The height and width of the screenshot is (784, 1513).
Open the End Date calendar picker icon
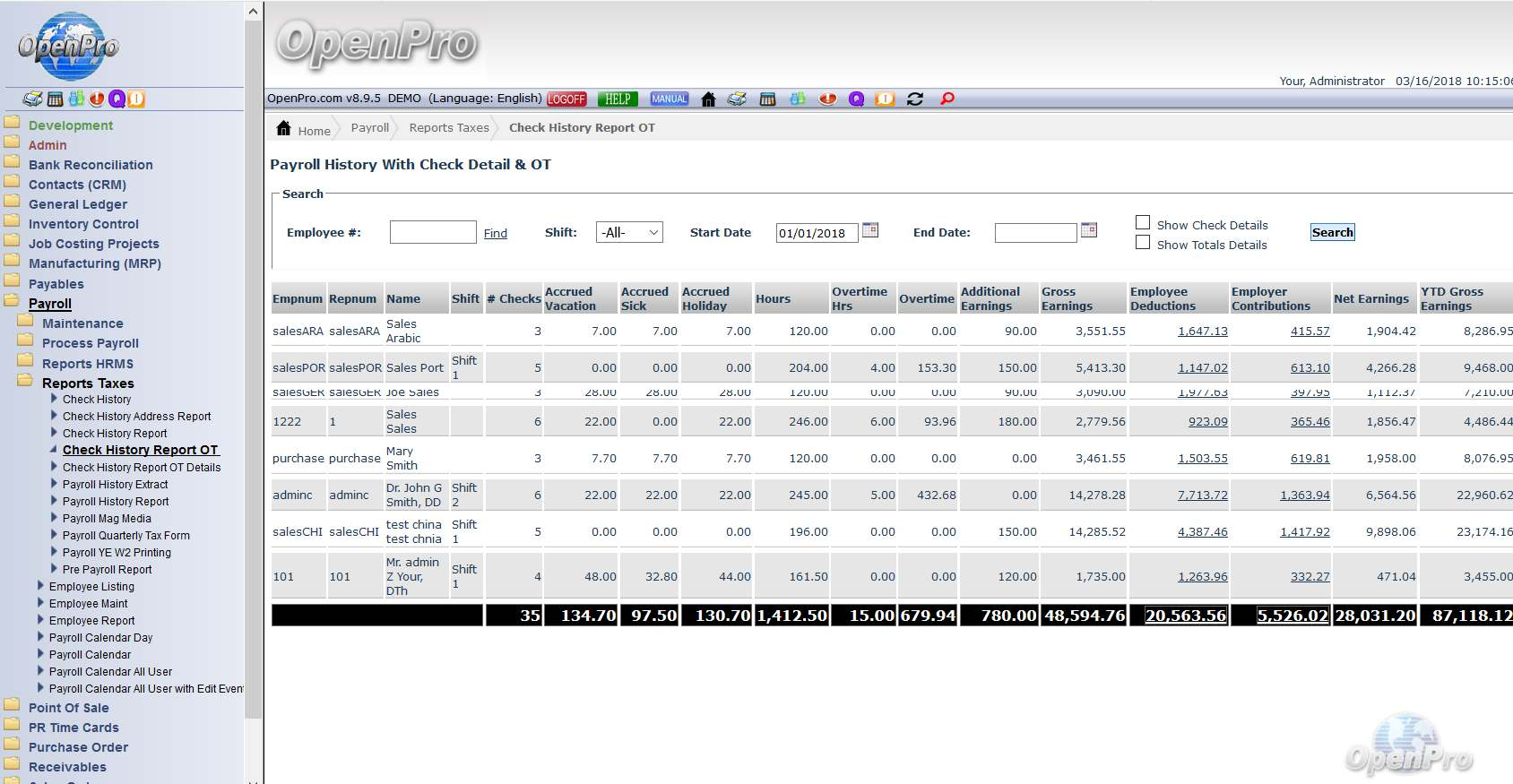[1088, 230]
